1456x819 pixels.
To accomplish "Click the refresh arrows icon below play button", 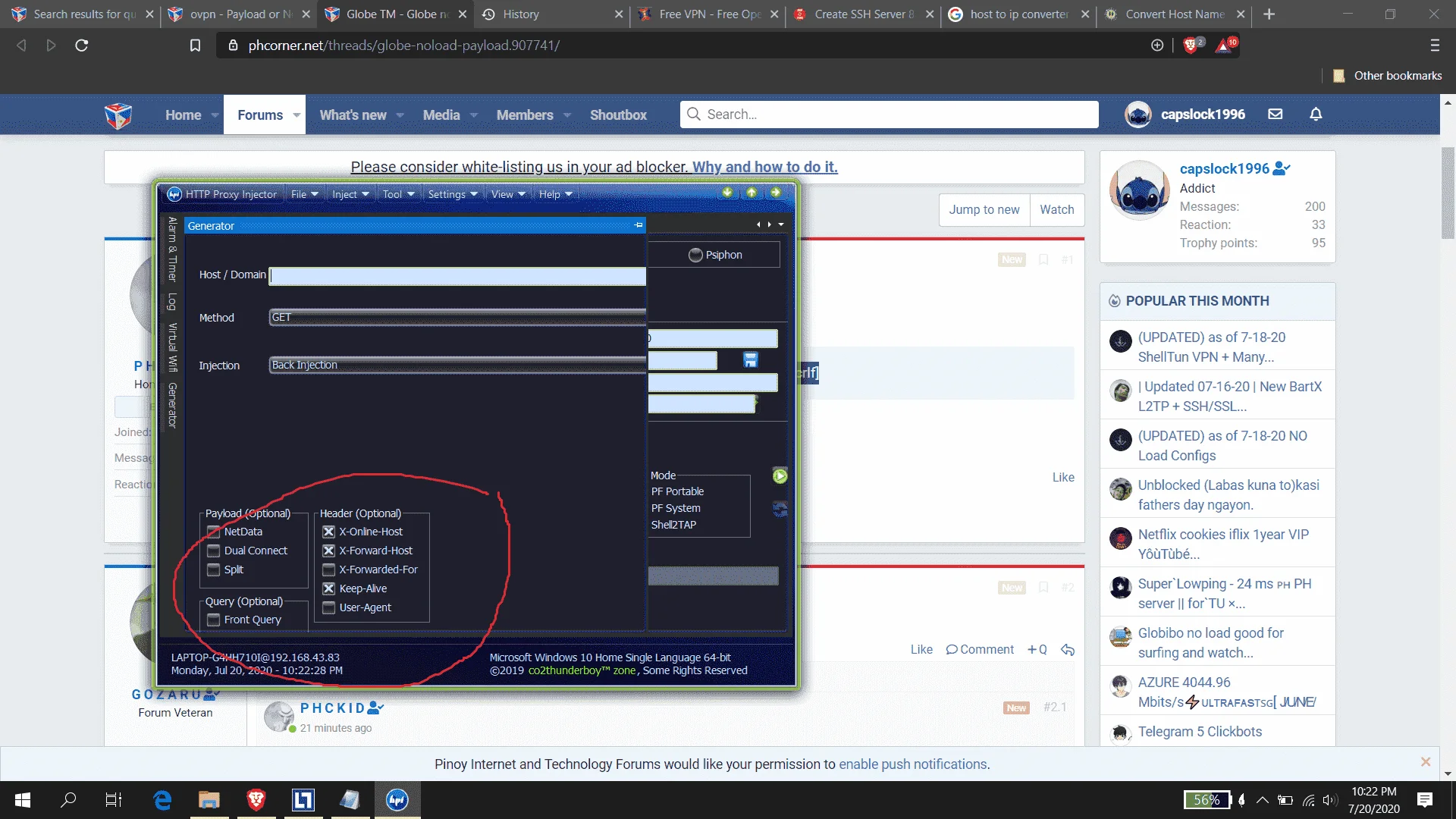I will tap(780, 509).
